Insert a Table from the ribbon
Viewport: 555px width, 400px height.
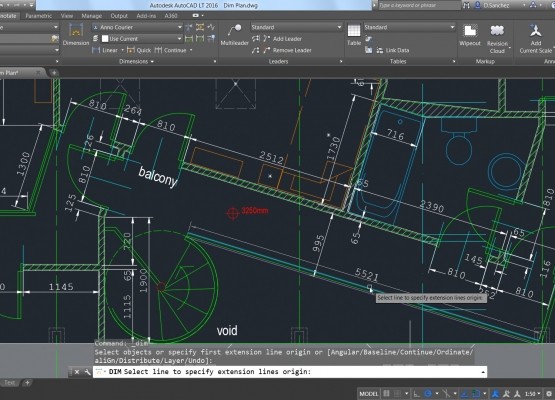coord(354,35)
